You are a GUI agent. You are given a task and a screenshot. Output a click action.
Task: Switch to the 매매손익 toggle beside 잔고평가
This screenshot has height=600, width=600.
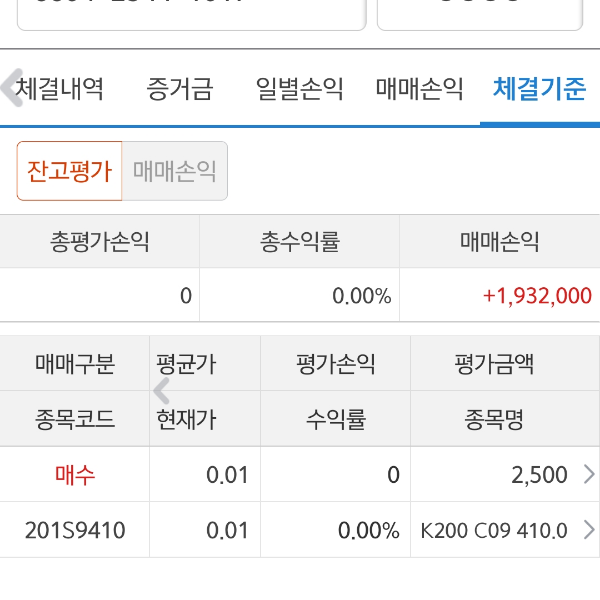pos(175,171)
